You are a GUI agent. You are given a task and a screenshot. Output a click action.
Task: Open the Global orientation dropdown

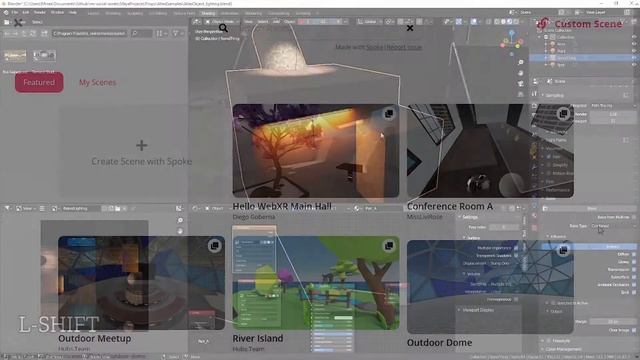[369, 22]
